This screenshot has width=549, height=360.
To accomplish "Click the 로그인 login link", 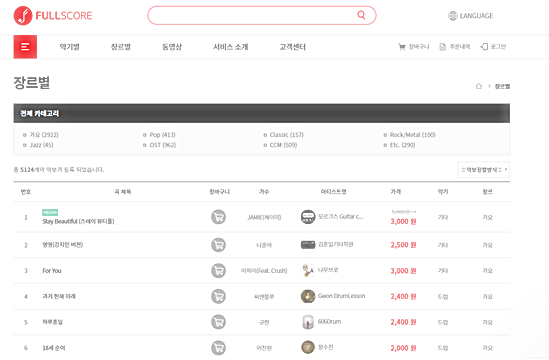I will (x=493, y=47).
